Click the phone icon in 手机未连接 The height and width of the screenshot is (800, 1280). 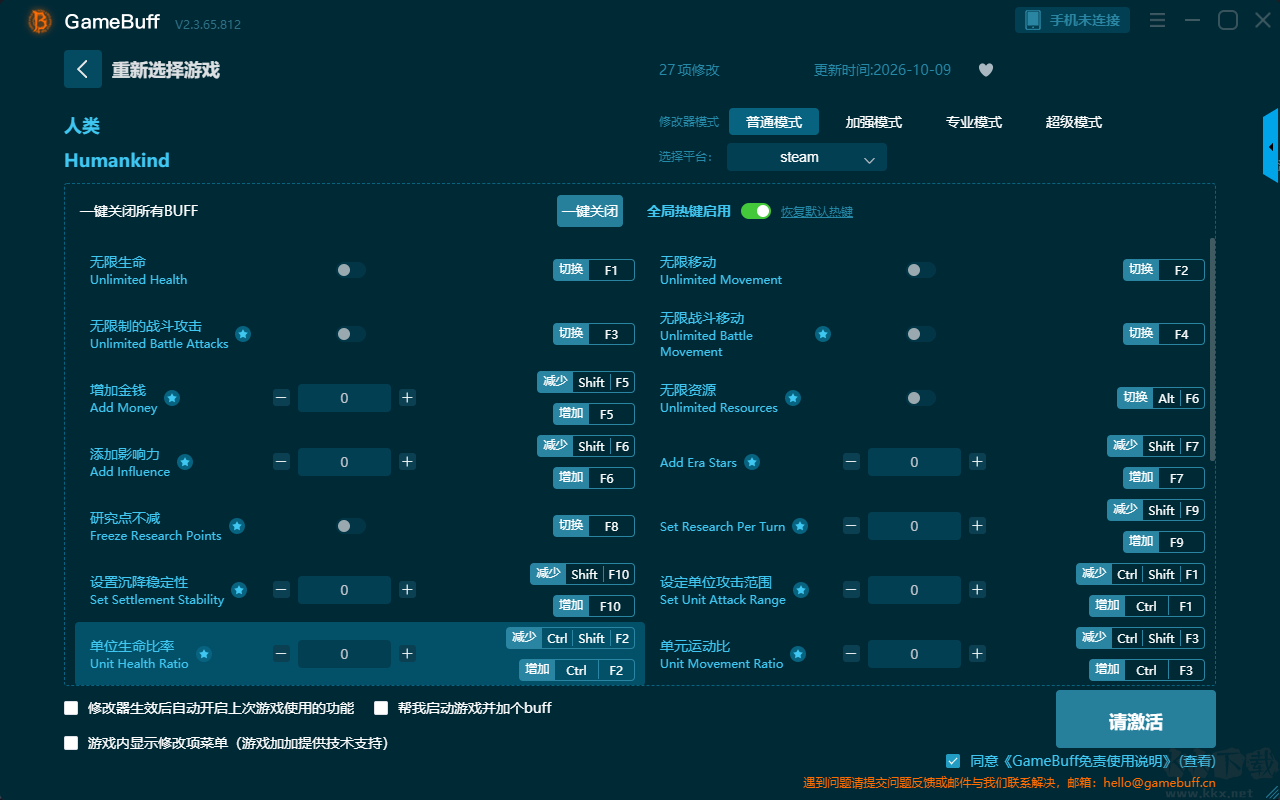[1032, 20]
